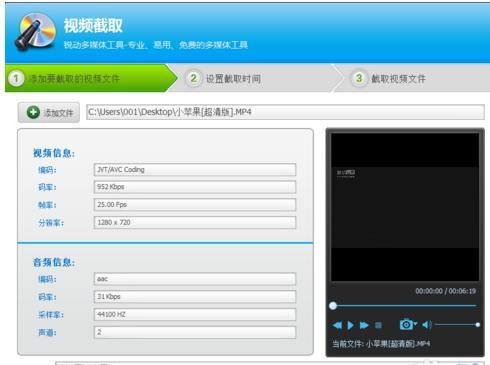The image size is (490, 365).
Task: Click the audio bitrate field 31 Kbps
Action: click(x=195, y=297)
